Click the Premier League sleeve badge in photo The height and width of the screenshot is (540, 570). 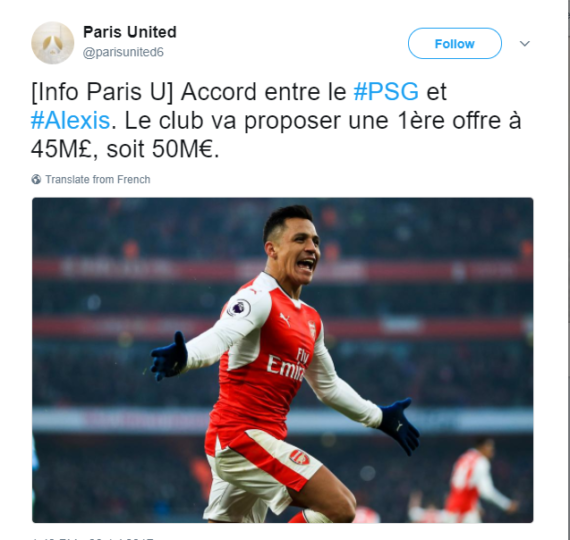[239, 308]
